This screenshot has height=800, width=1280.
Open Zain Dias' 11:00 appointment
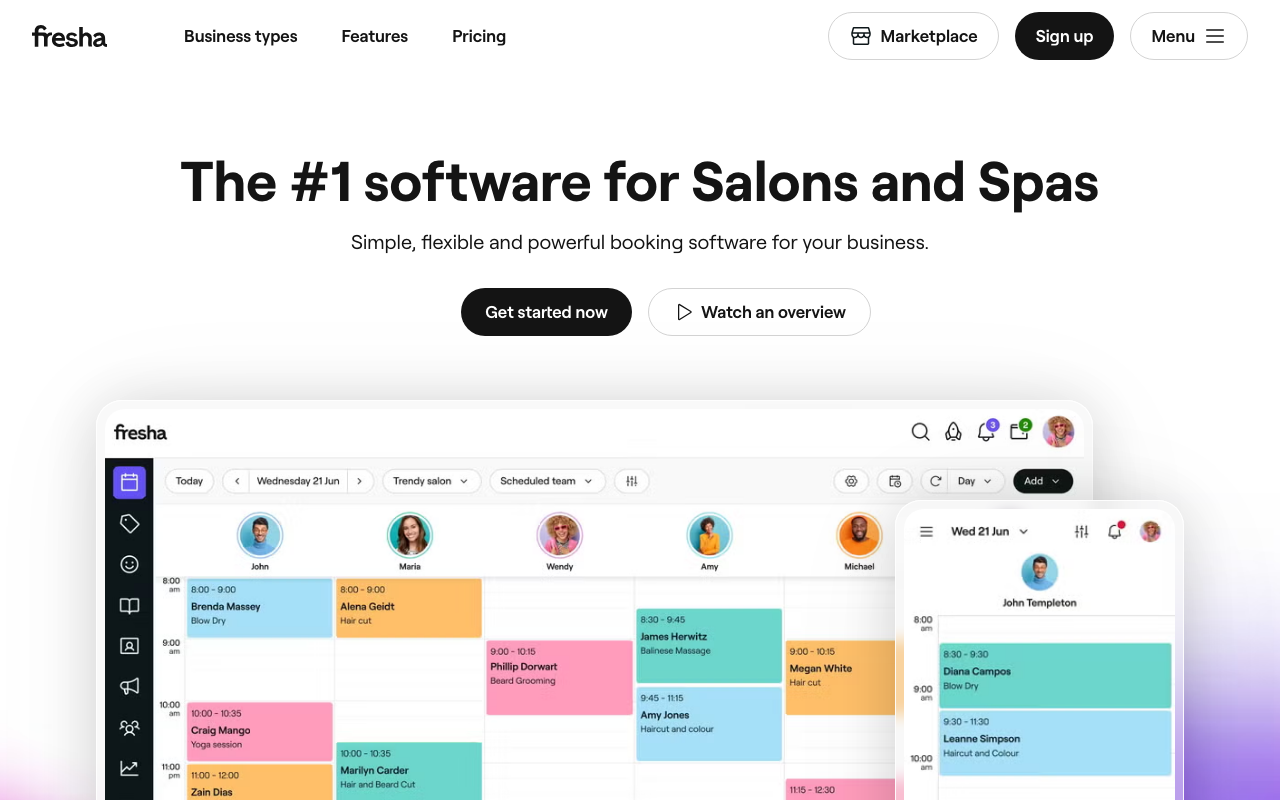[x=259, y=782]
